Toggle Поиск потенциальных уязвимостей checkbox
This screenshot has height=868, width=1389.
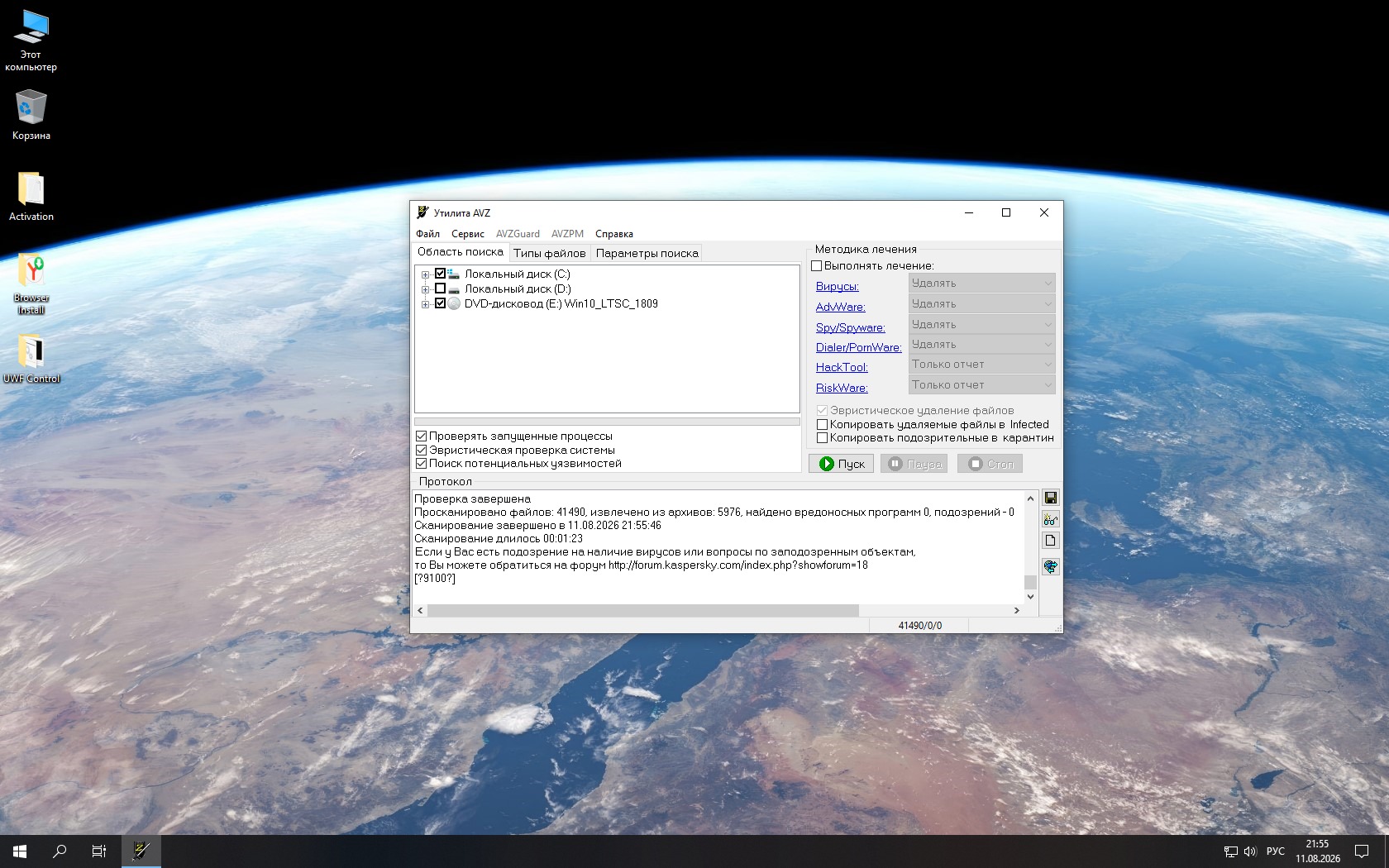point(421,464)
